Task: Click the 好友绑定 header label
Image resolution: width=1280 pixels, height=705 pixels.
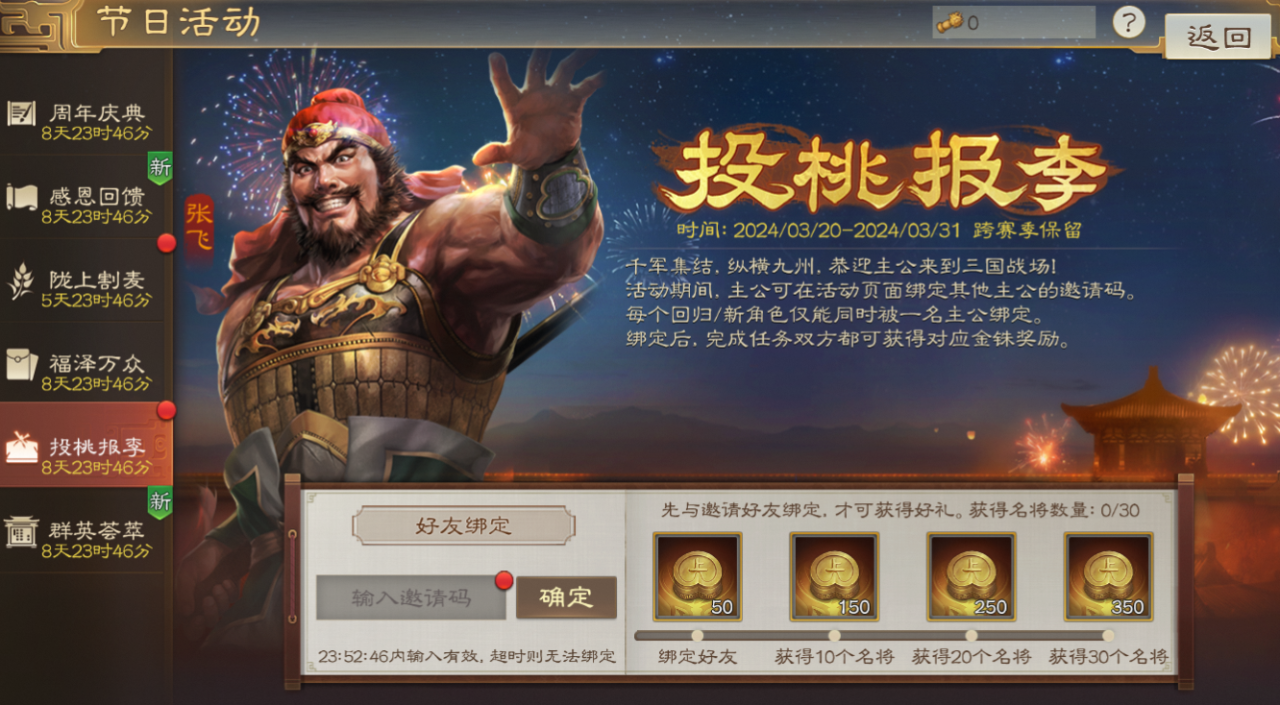Action: (463, 526)
